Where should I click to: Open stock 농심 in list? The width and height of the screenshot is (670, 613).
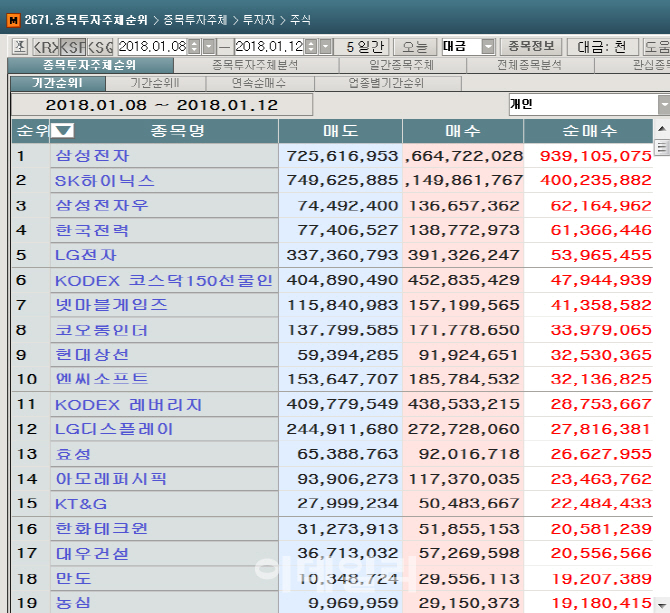(x=73, y=603)
